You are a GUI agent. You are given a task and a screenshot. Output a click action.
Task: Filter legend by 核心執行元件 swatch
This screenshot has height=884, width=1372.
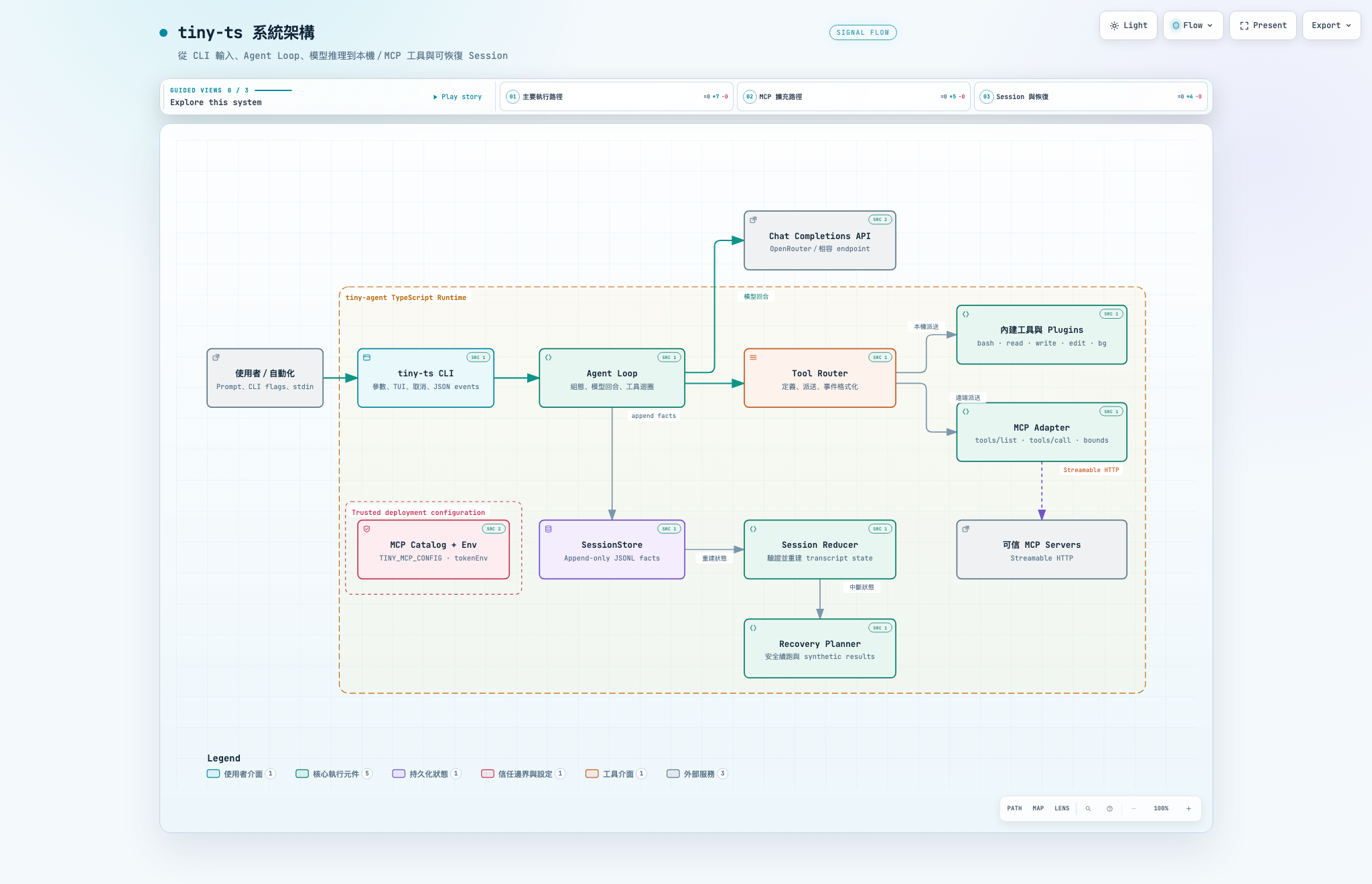click(x=302, y=773)
